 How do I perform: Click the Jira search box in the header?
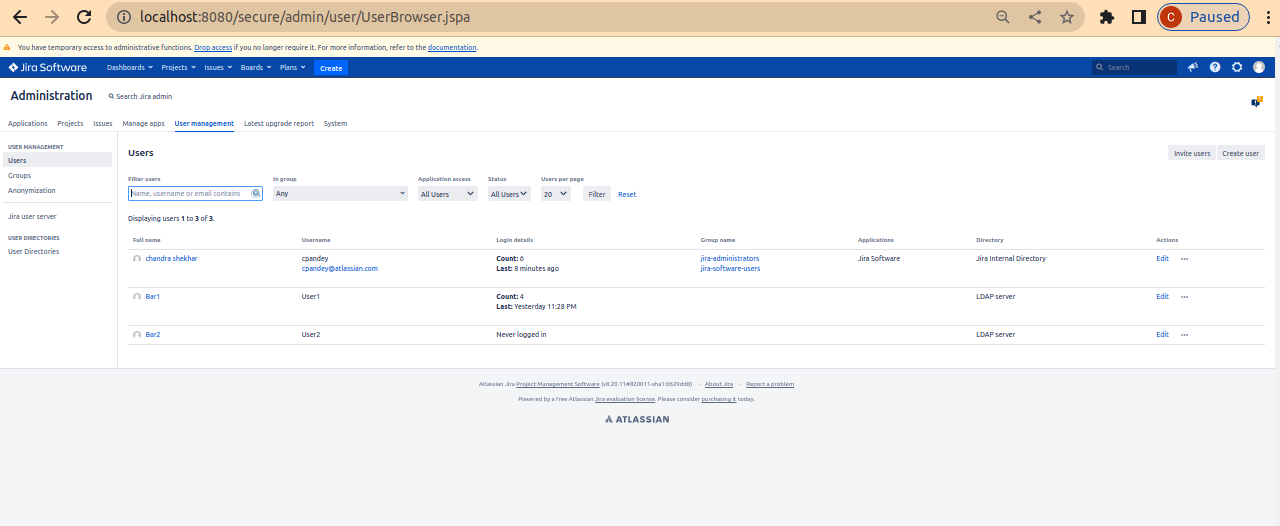click(1135, 67)
